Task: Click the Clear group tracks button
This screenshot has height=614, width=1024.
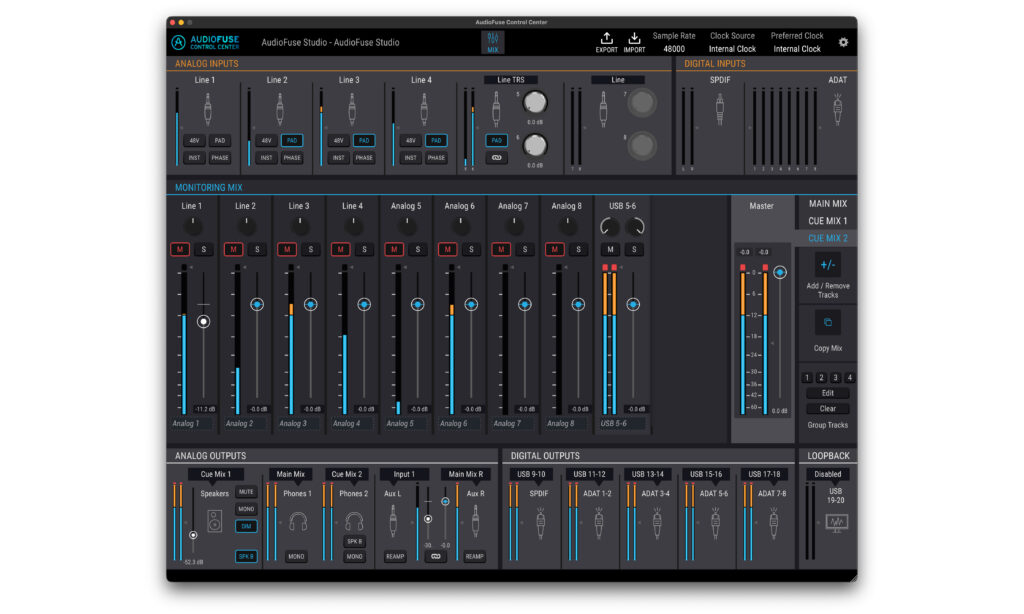Action: pyautogui.click(x=827, y=409)
